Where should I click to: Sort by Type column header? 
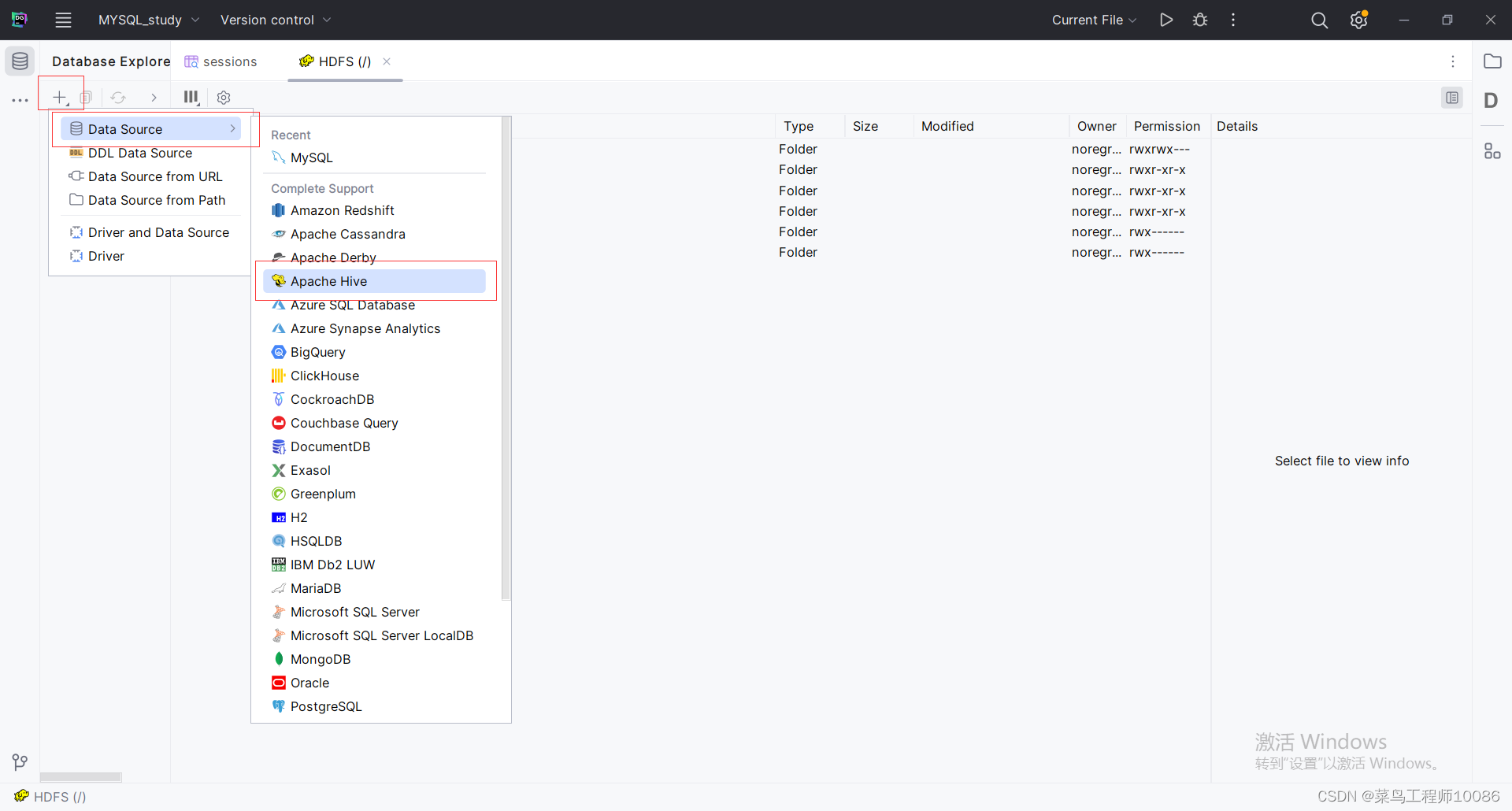[x=810, y=126]
